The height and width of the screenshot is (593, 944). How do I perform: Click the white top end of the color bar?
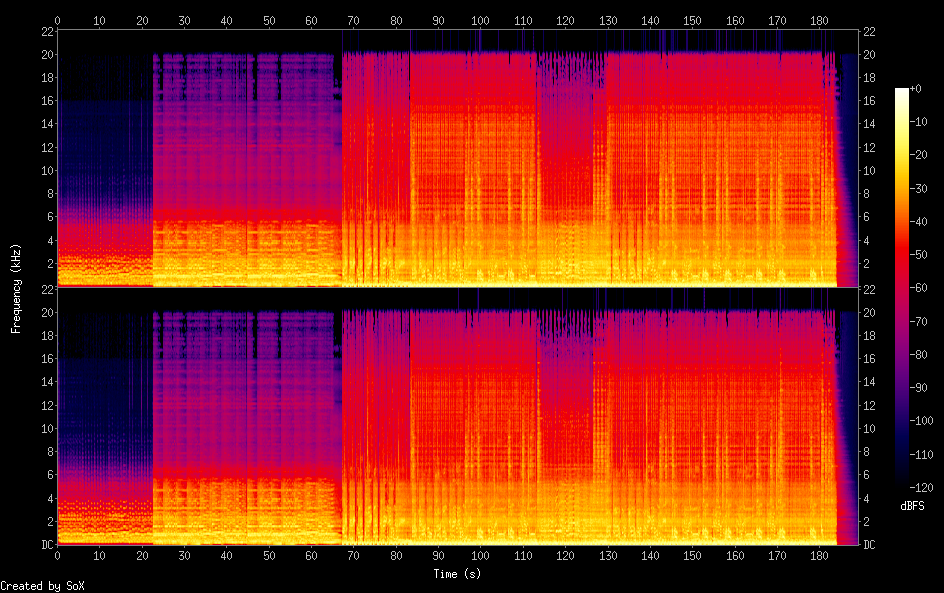(x=902, y=92)
